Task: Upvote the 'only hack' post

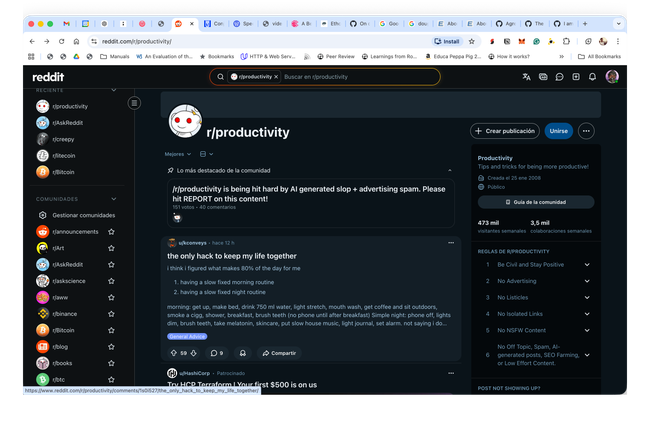Action: (173, 353)
